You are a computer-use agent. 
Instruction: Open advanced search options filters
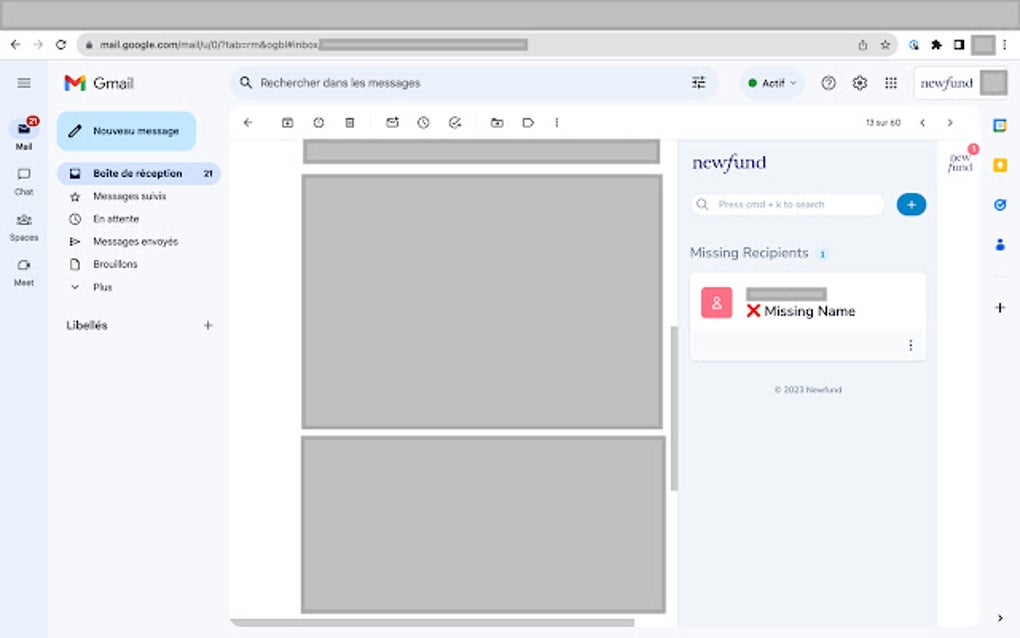click(699, 83)
